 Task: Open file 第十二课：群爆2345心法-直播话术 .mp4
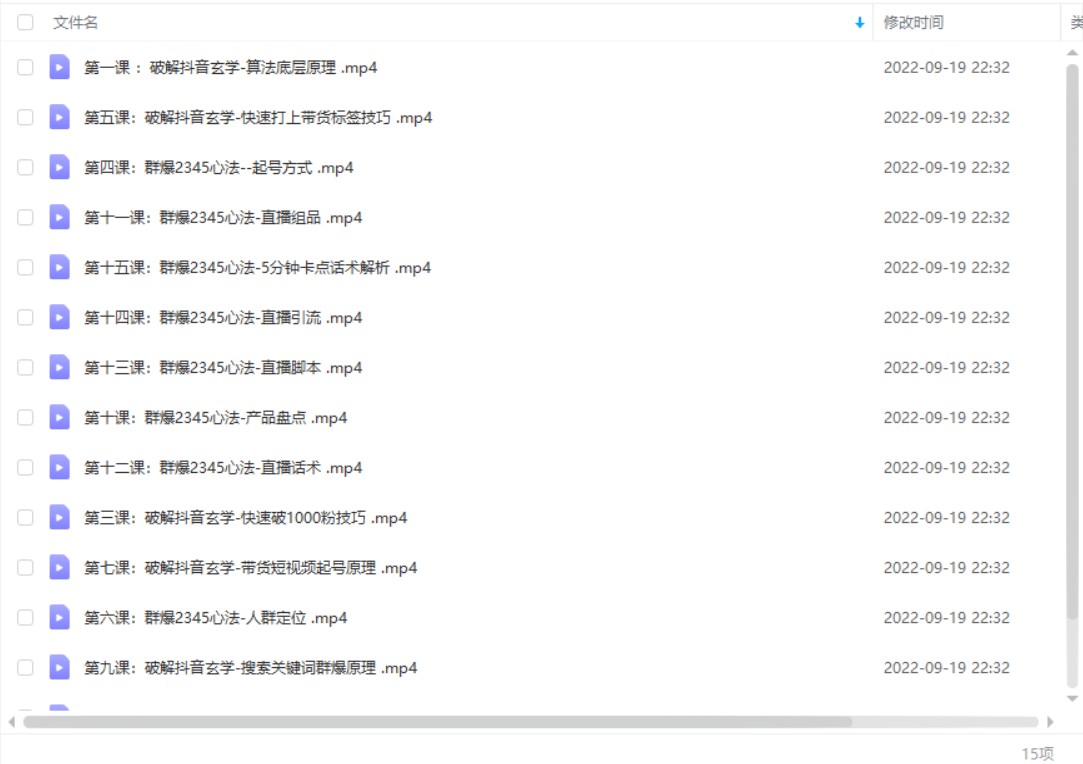223,468
